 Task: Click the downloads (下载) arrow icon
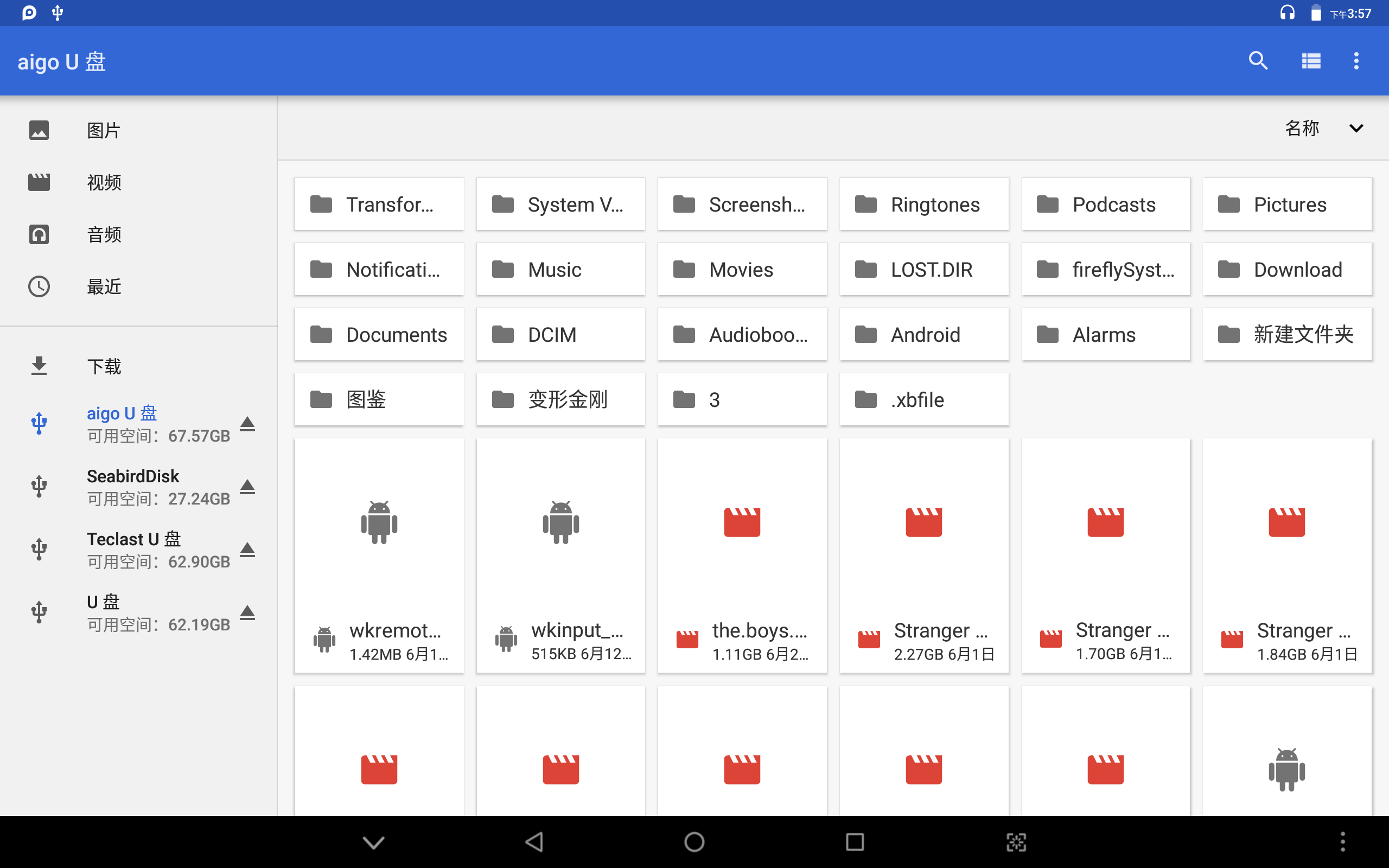[x=39, y=366]
